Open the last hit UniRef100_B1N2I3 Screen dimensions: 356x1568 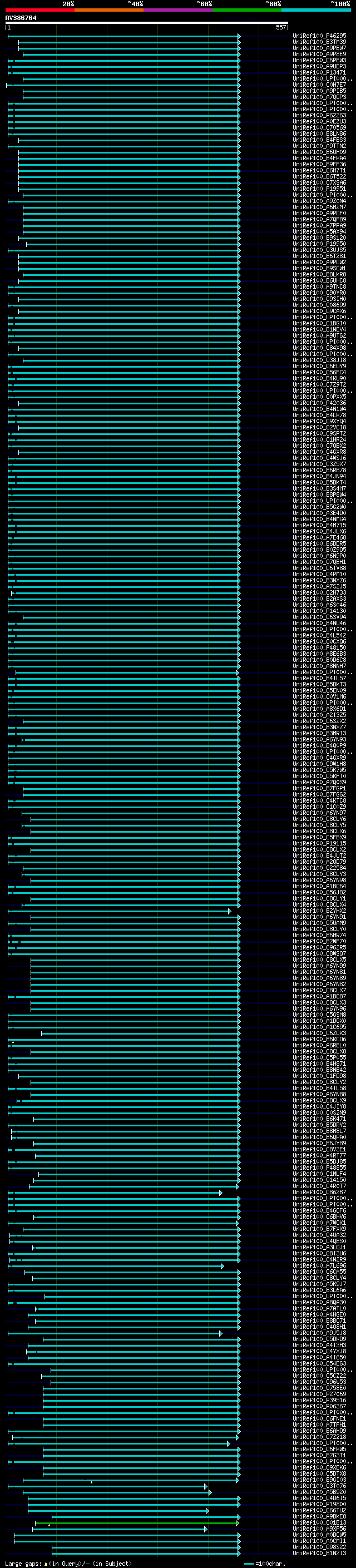point(319,1554)
